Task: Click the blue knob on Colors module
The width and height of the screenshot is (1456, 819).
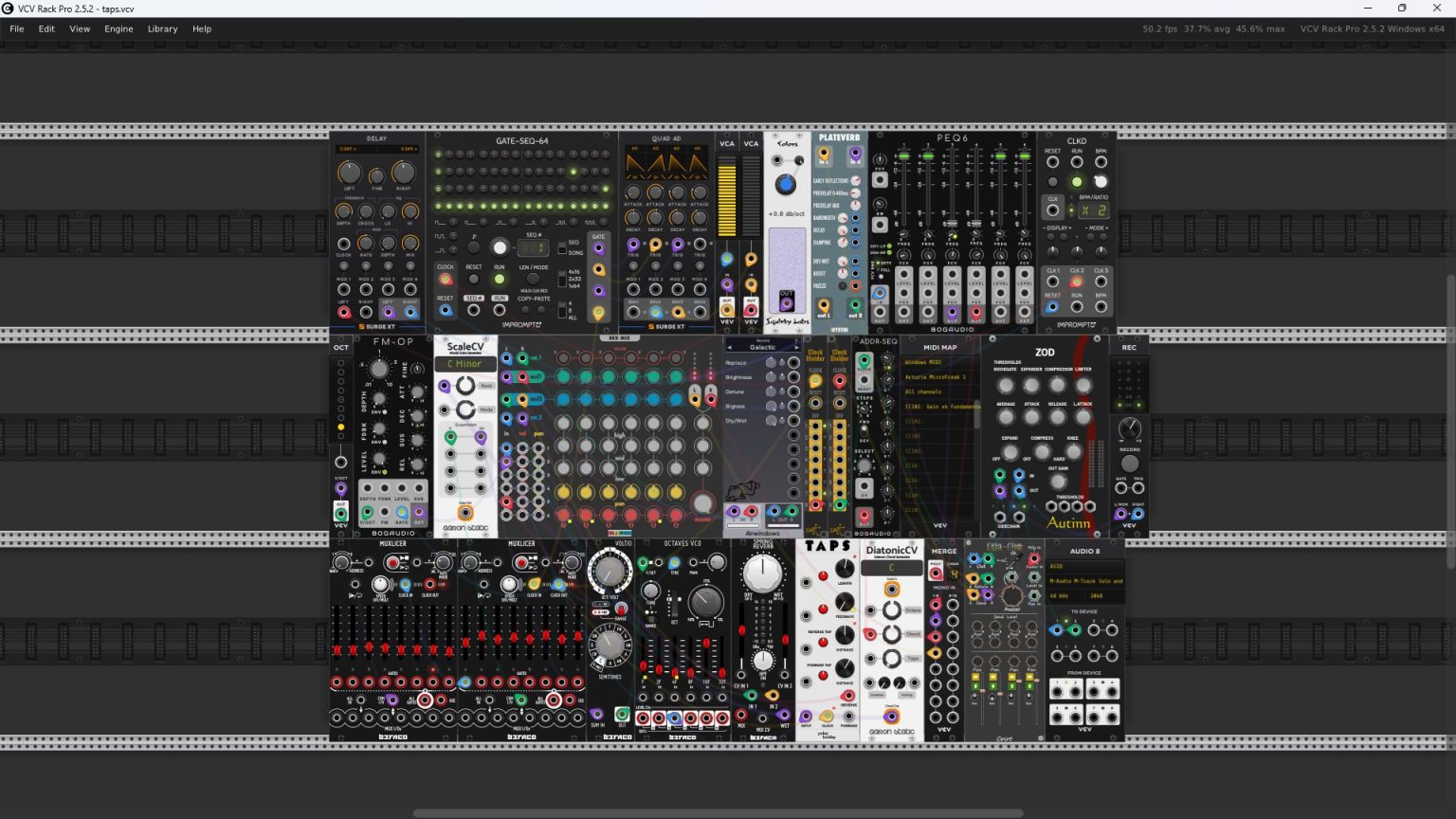Action: tap(786, 184)
